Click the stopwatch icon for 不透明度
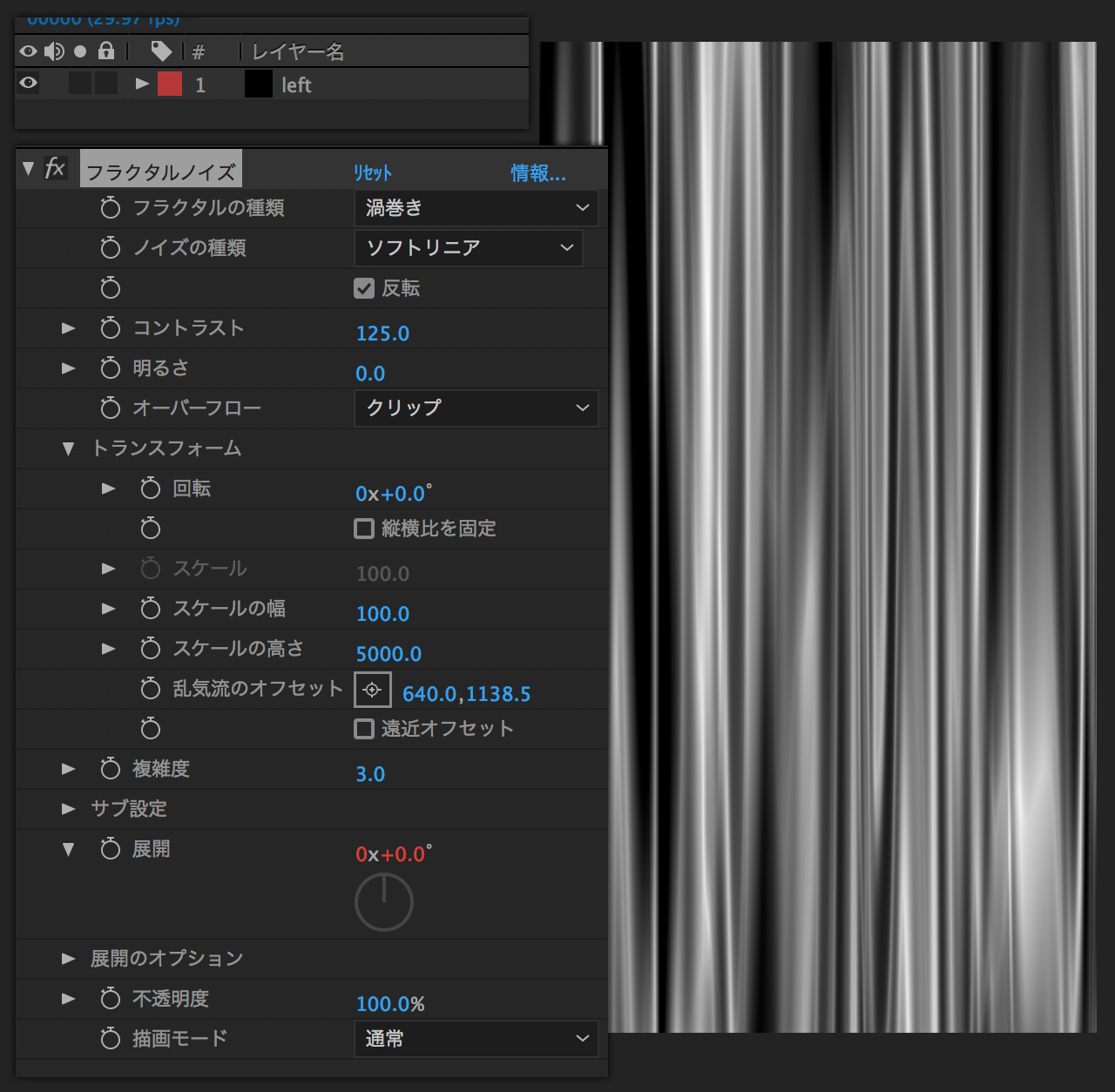1115x1092 pixels. point(110,999)
